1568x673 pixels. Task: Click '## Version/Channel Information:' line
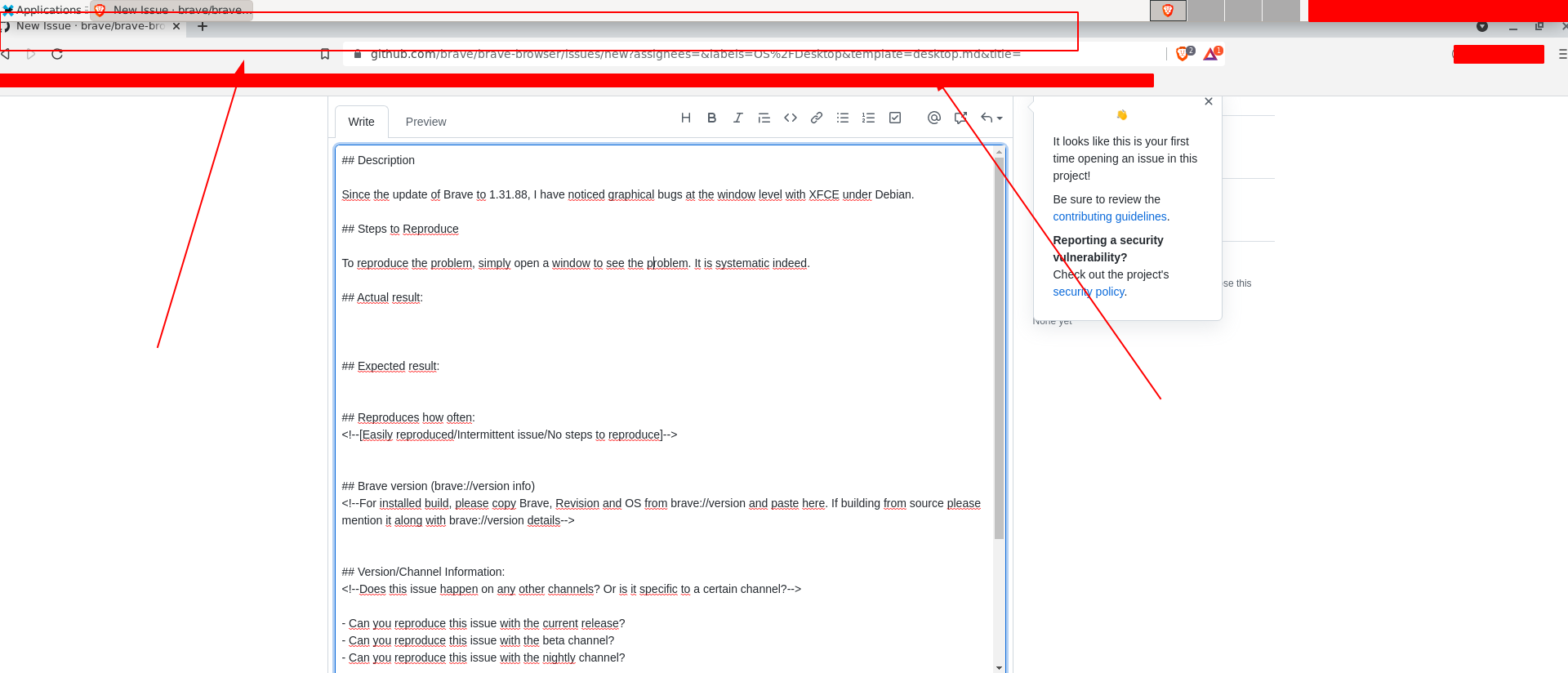pyautogui.click(x=423, y=572)
